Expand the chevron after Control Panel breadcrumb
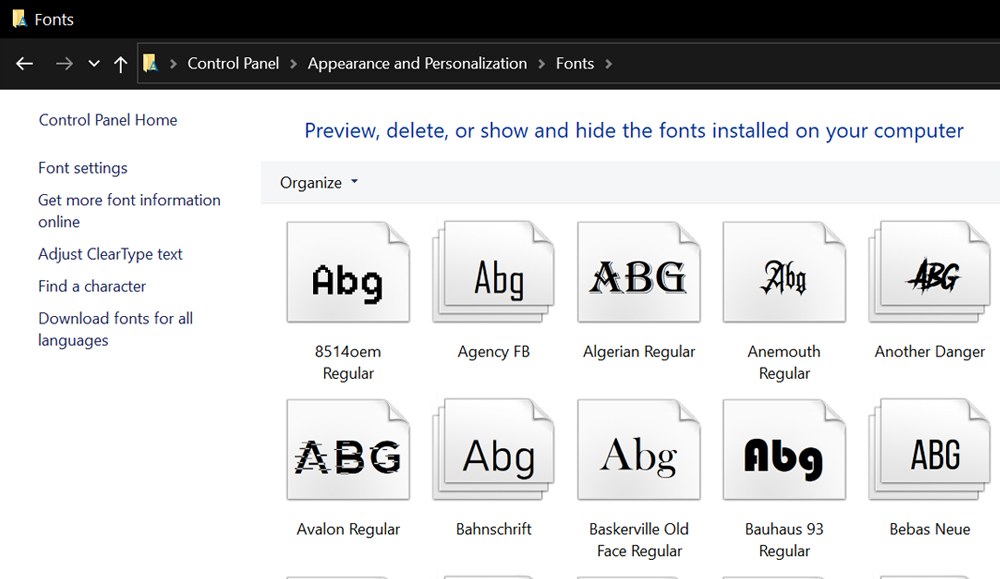 [x=293, y=64]
